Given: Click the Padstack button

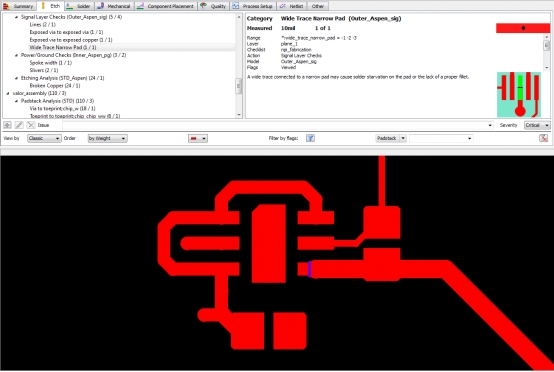Looking at the screenshot, I should click(387, 138).
